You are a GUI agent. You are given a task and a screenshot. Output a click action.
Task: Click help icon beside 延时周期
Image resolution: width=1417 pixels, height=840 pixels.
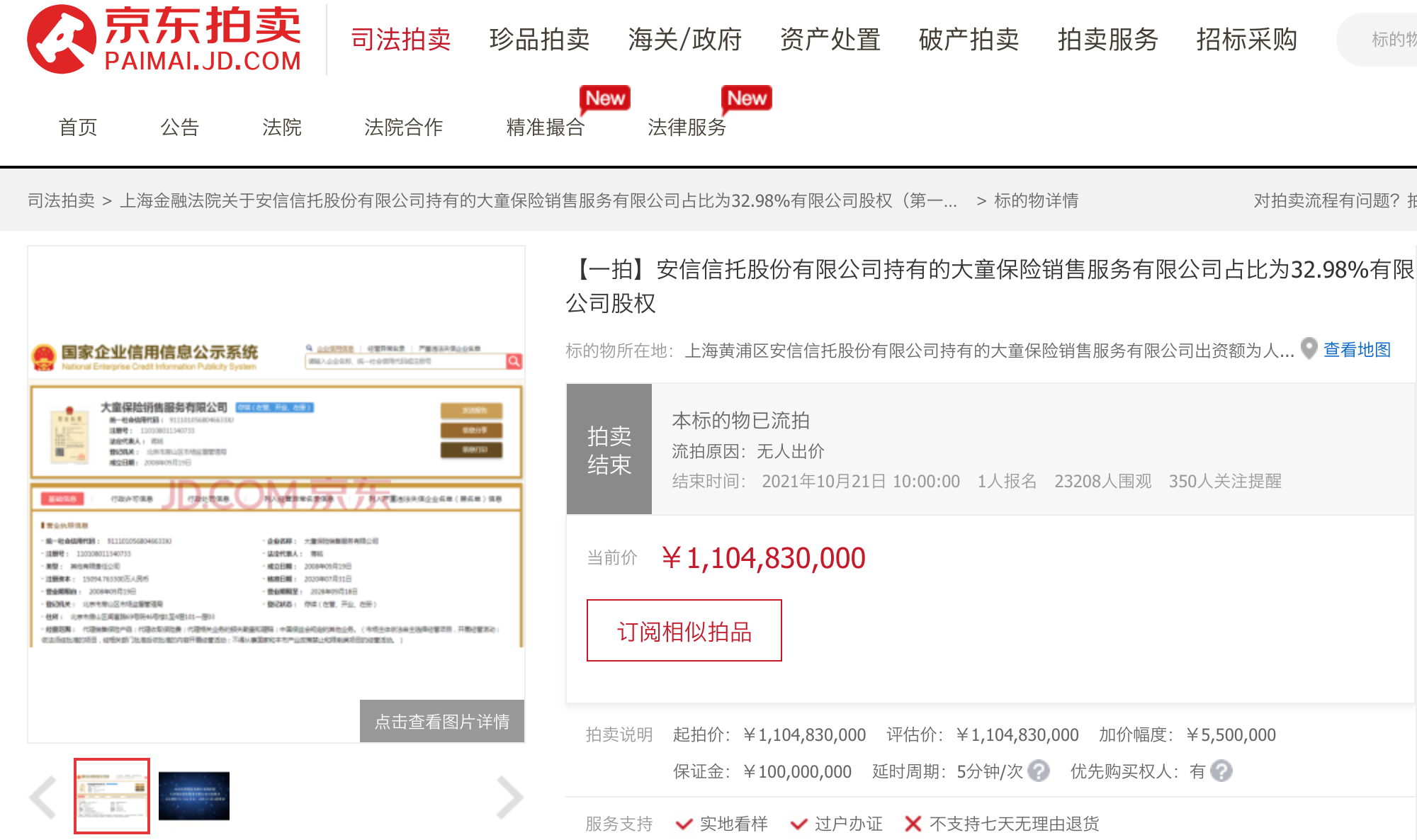[1039, 771]
